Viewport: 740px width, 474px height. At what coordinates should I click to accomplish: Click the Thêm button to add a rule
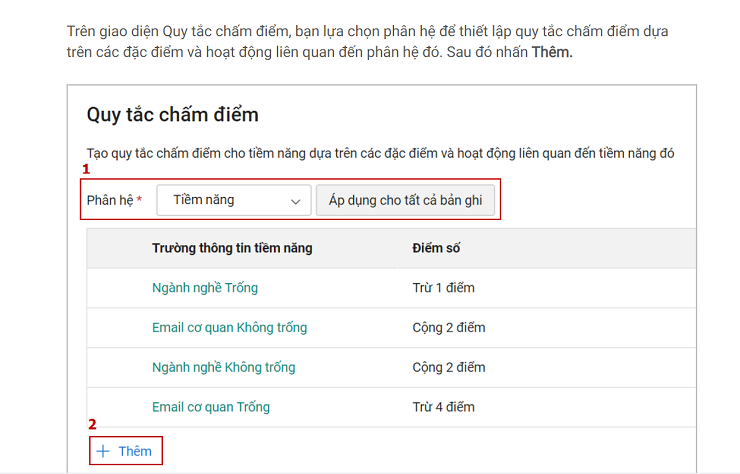click(126, 451)
